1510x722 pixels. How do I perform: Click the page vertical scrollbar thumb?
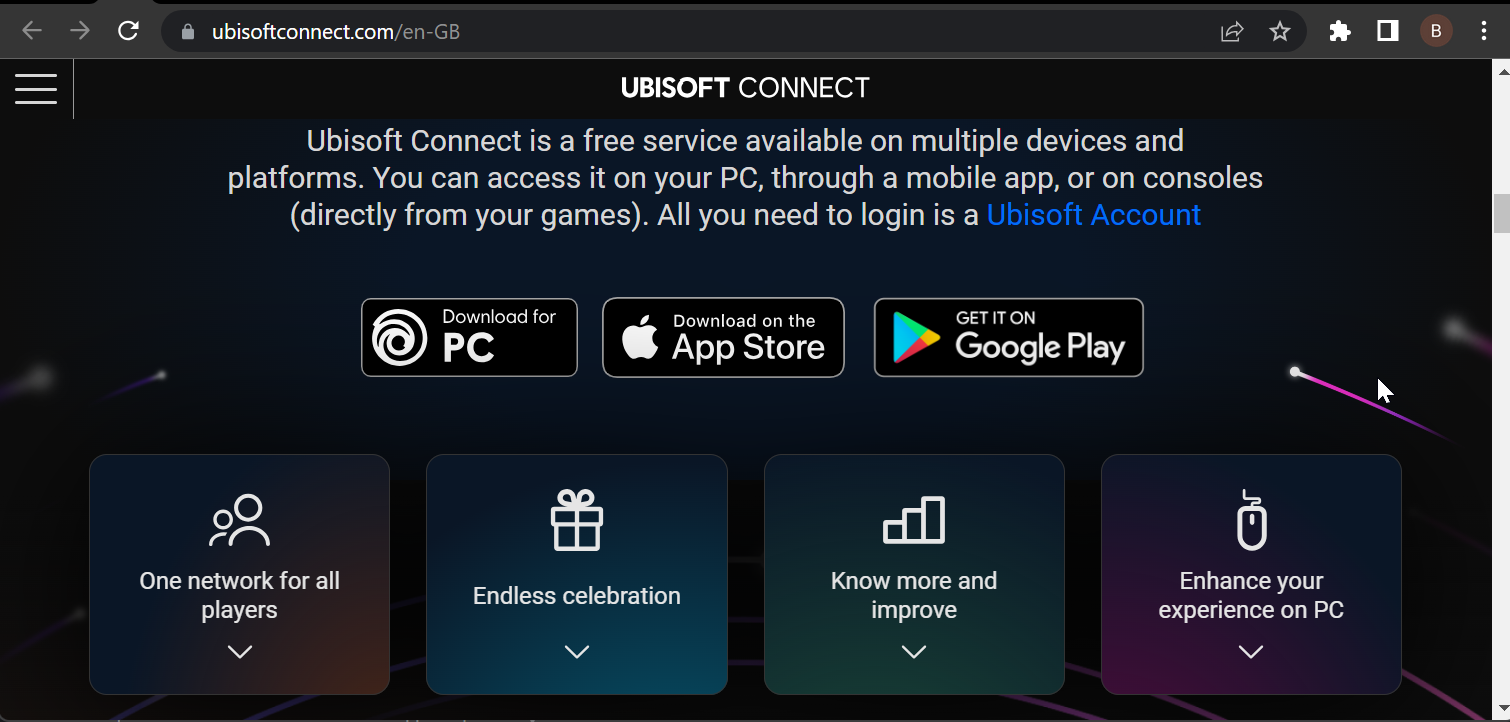coord(1501,214)
